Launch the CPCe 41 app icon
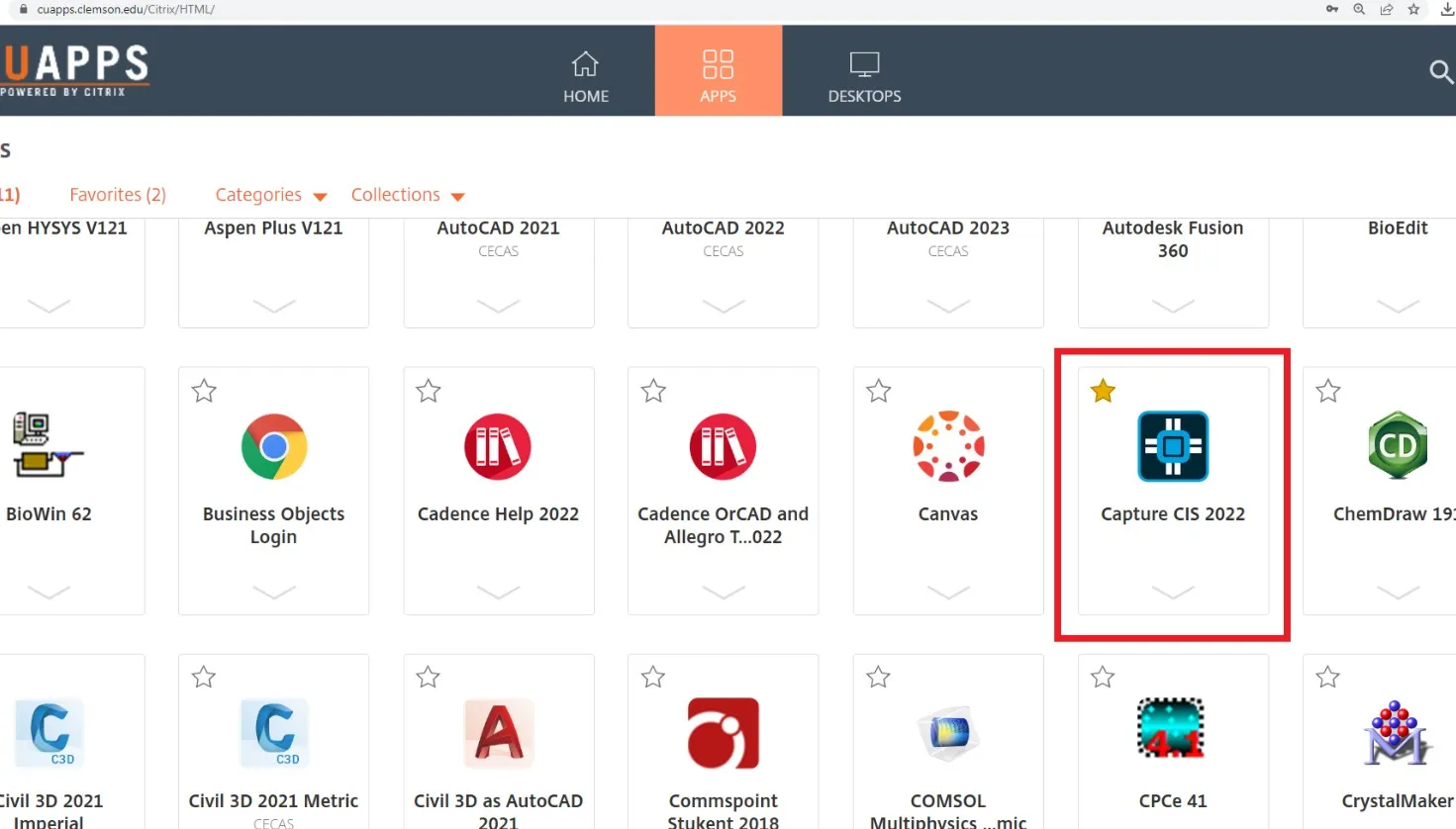Screen dimensions: 1456x829 coord(1172,732)
